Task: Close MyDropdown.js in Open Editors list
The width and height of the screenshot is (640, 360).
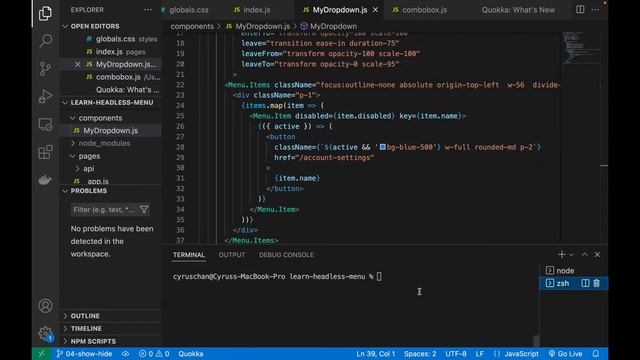Action: coord(77,64)
